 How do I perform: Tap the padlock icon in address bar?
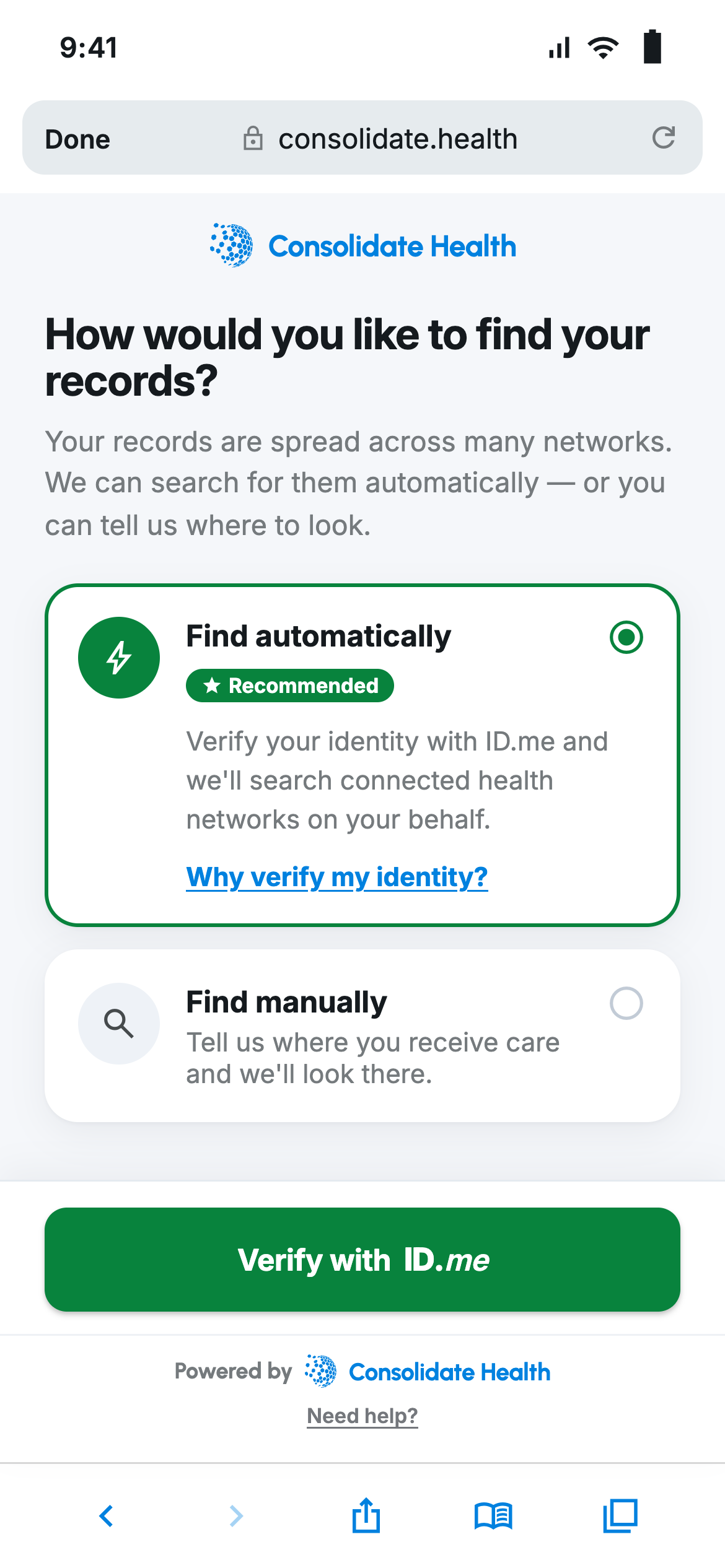253,138
